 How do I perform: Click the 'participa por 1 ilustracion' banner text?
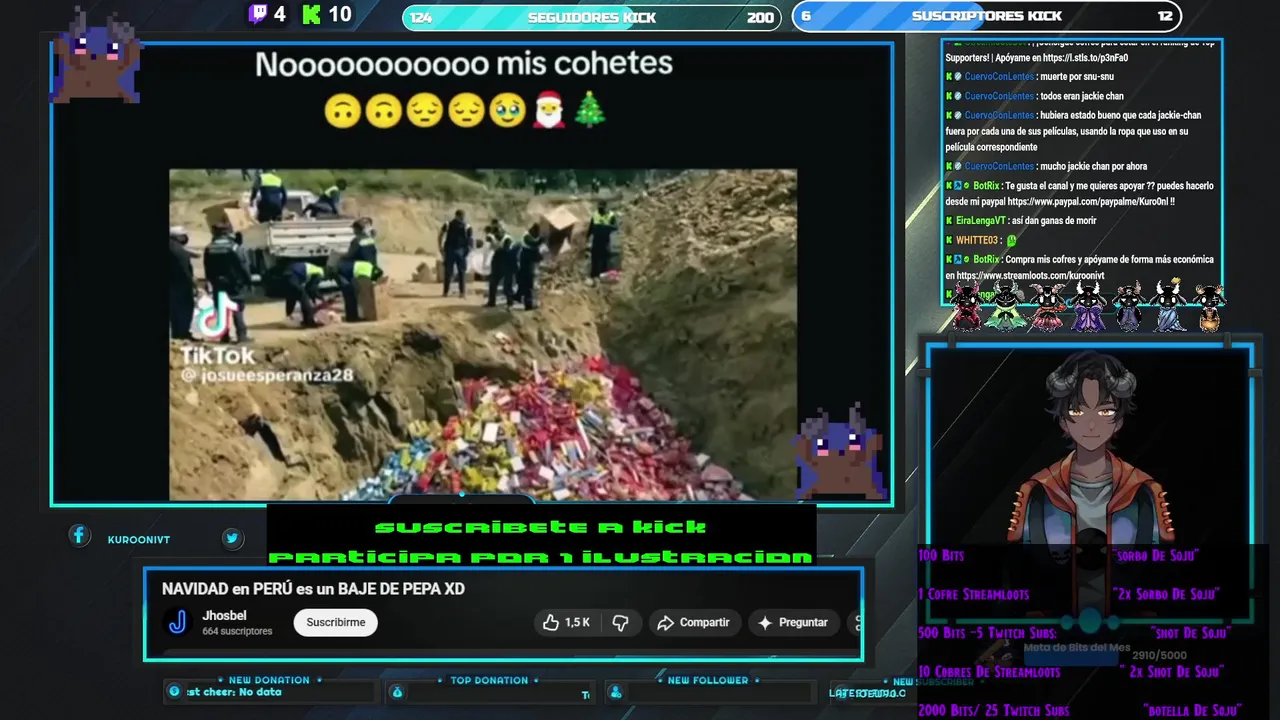point(541,556)
